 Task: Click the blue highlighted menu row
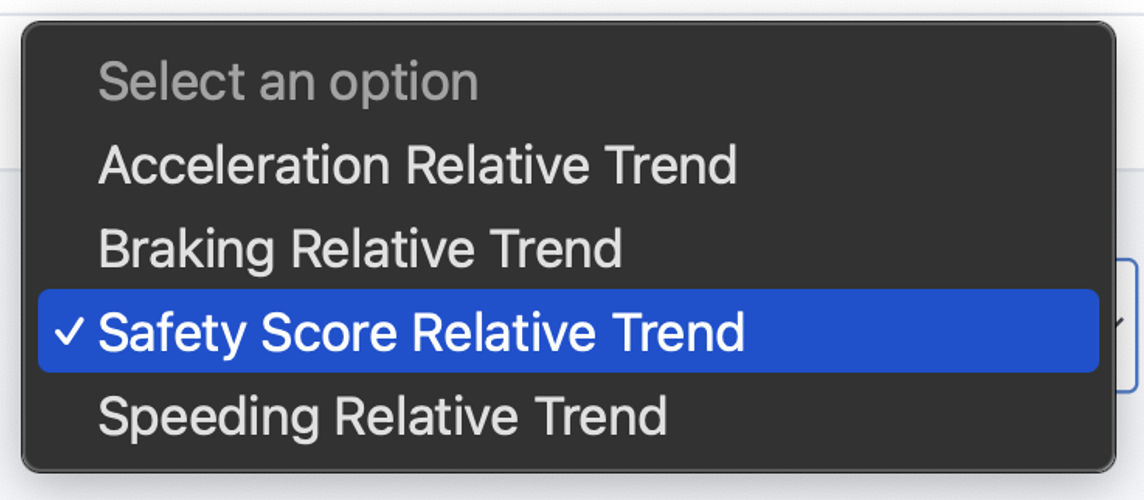pyautogui.click(x=568, y=331)
